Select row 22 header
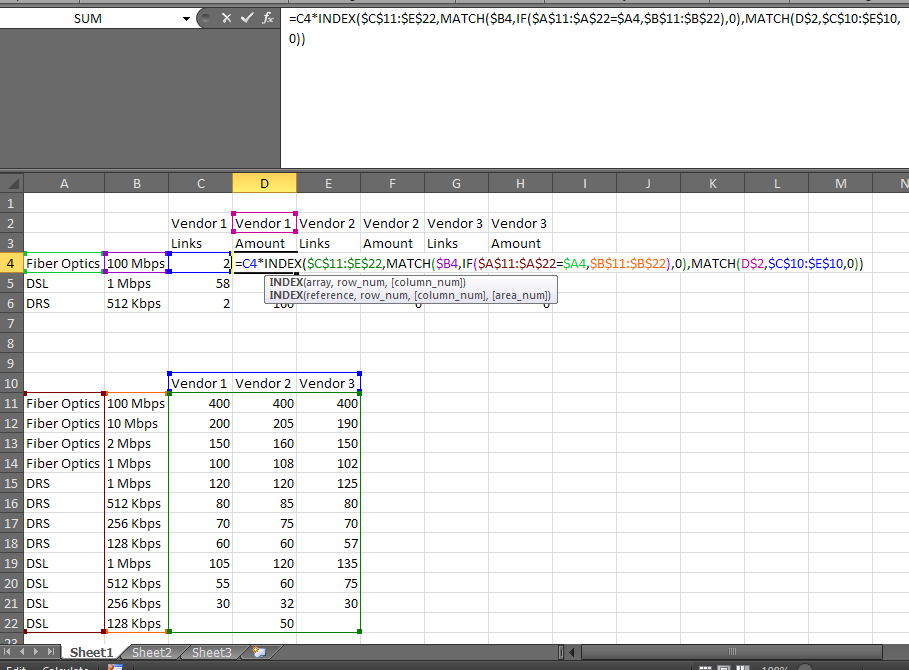Screen dimensions: 909x670 coord(11,624)
